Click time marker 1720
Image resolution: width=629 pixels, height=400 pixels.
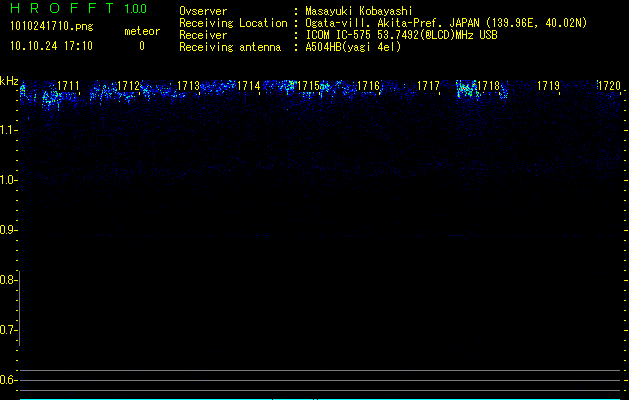pos(609,86)
